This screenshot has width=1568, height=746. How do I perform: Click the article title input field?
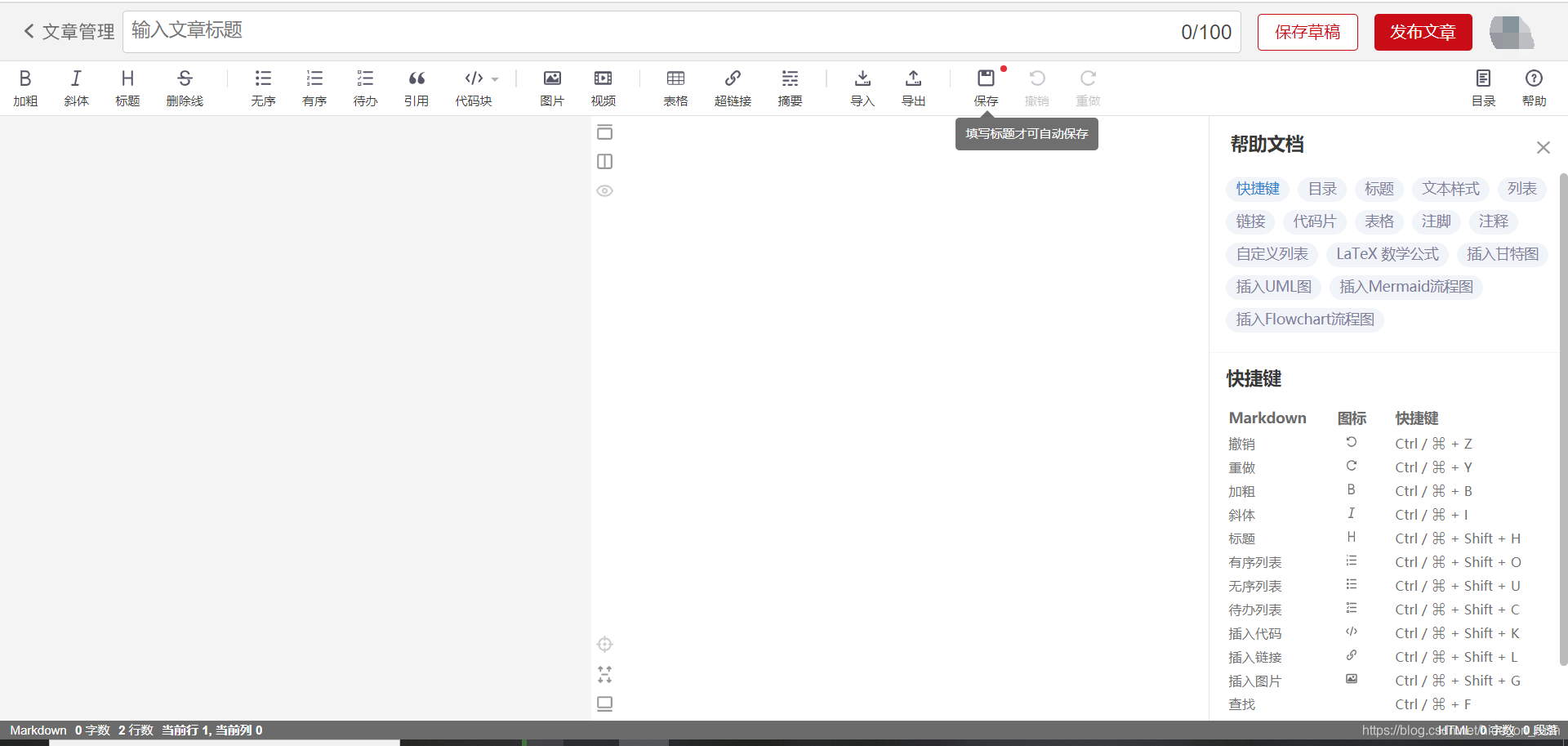click(681, 32)
